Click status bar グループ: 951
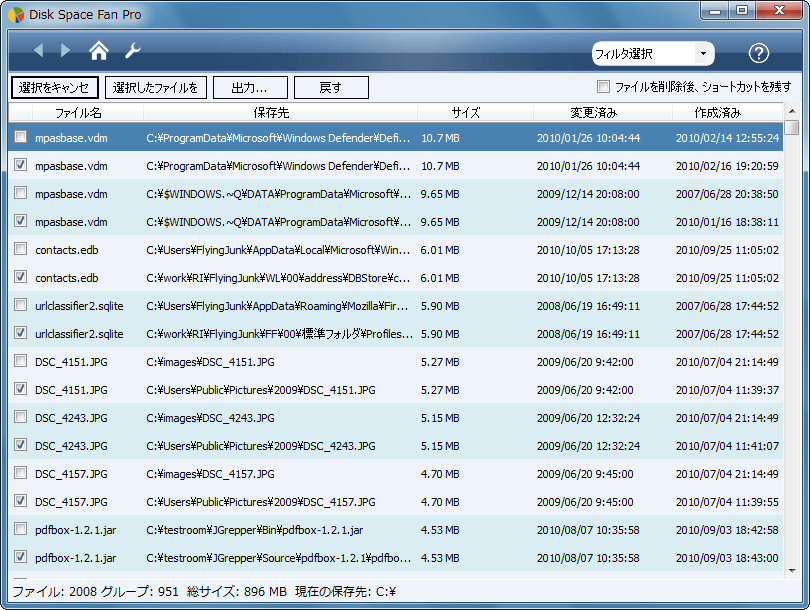Viewport: 810px width, 610px height. (139, 591)
